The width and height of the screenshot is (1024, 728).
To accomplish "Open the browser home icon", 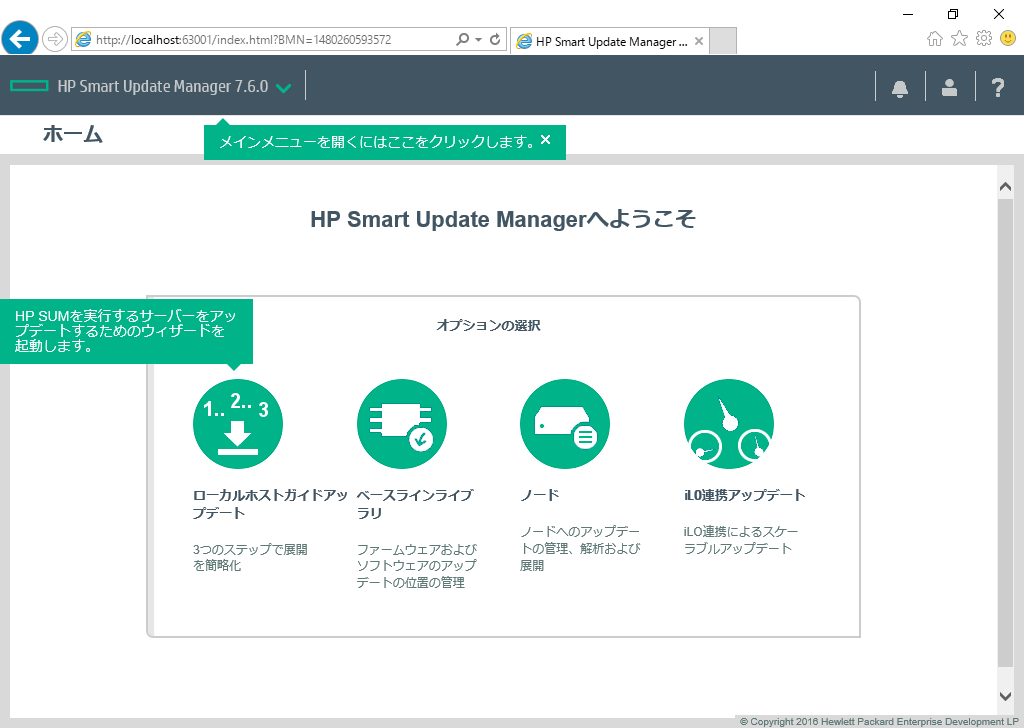I will click(935, 39).
